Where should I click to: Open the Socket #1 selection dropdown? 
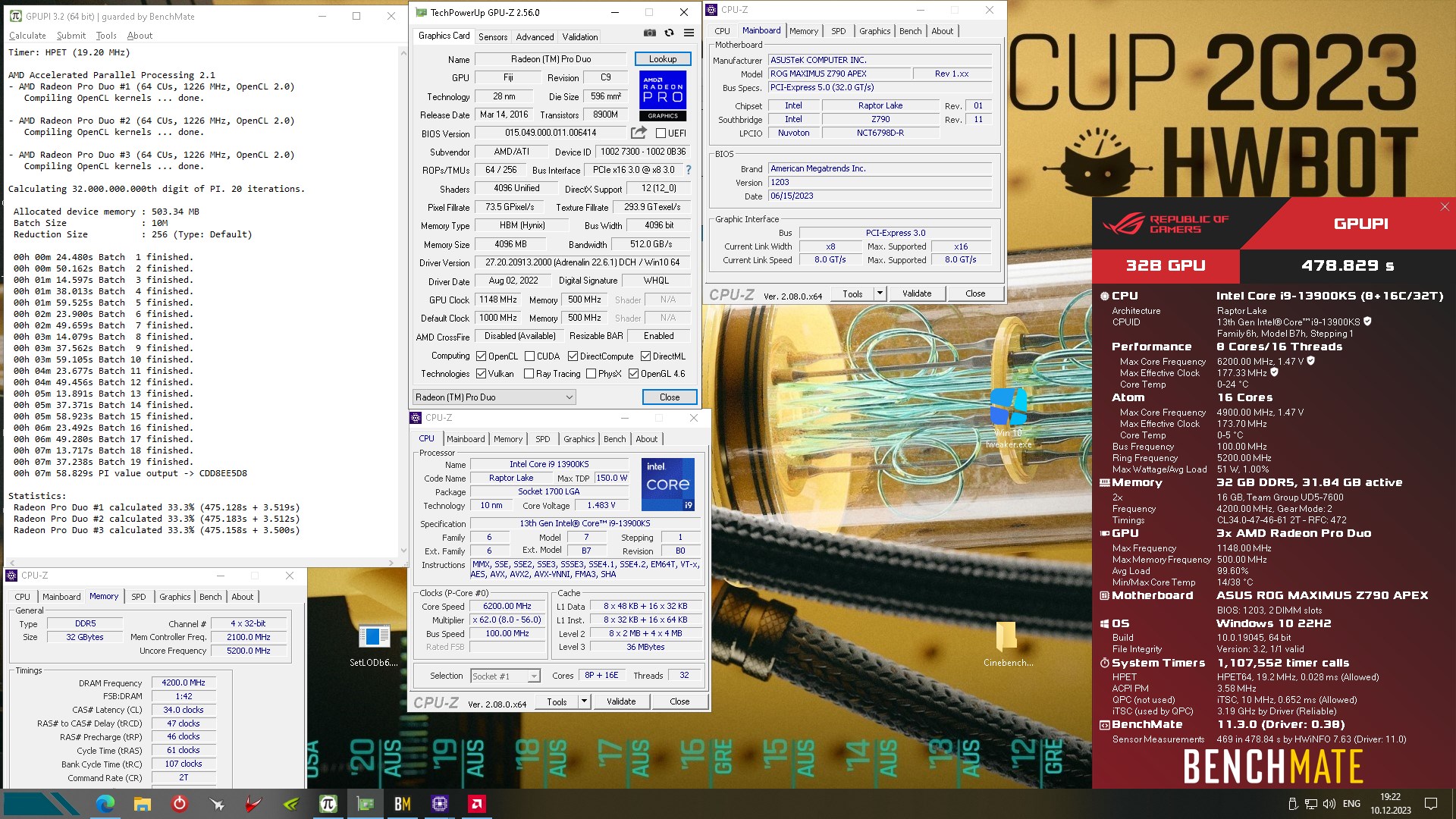[x=505, y=676]
